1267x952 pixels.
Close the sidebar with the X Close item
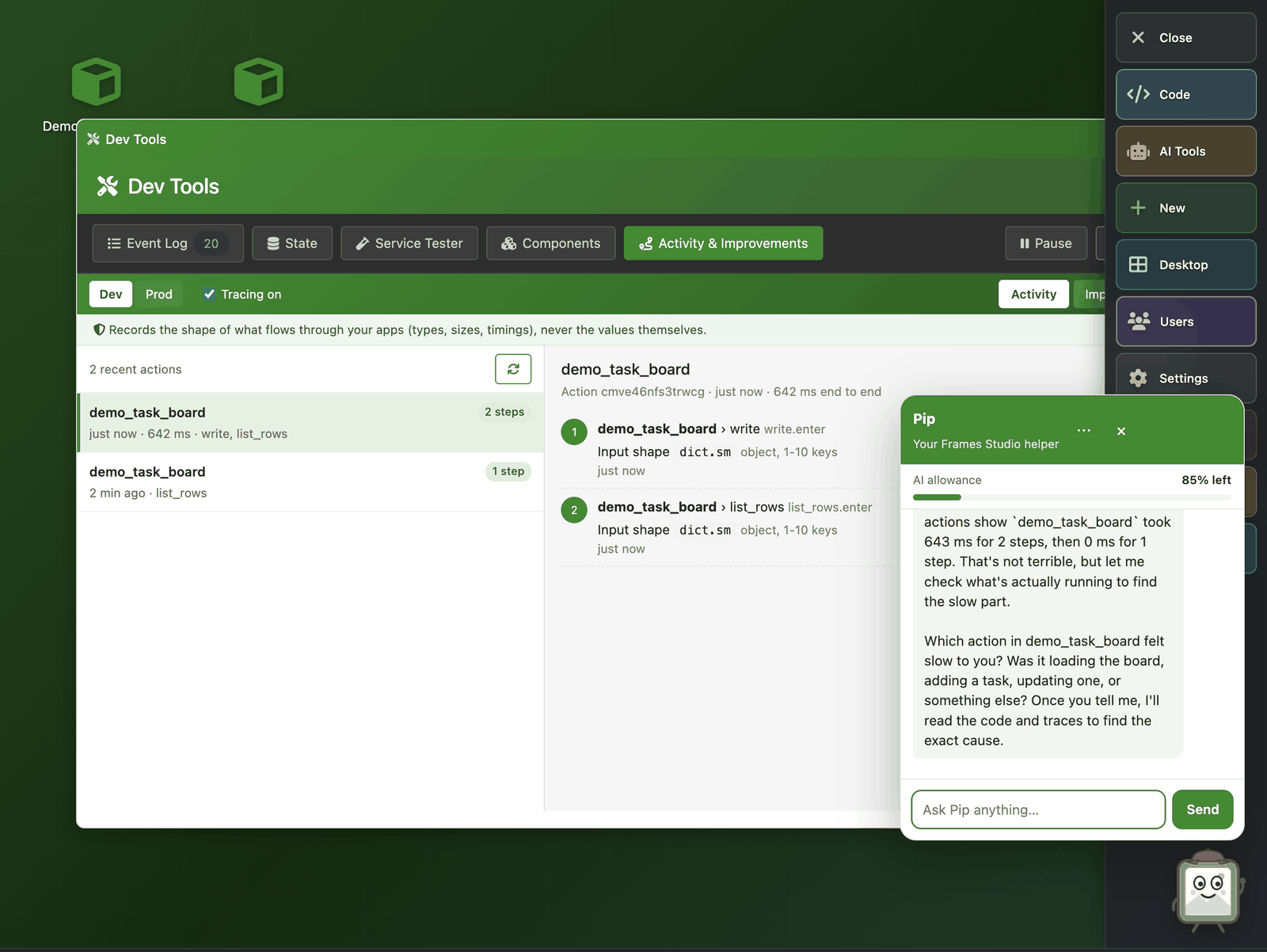[1185, 37]
